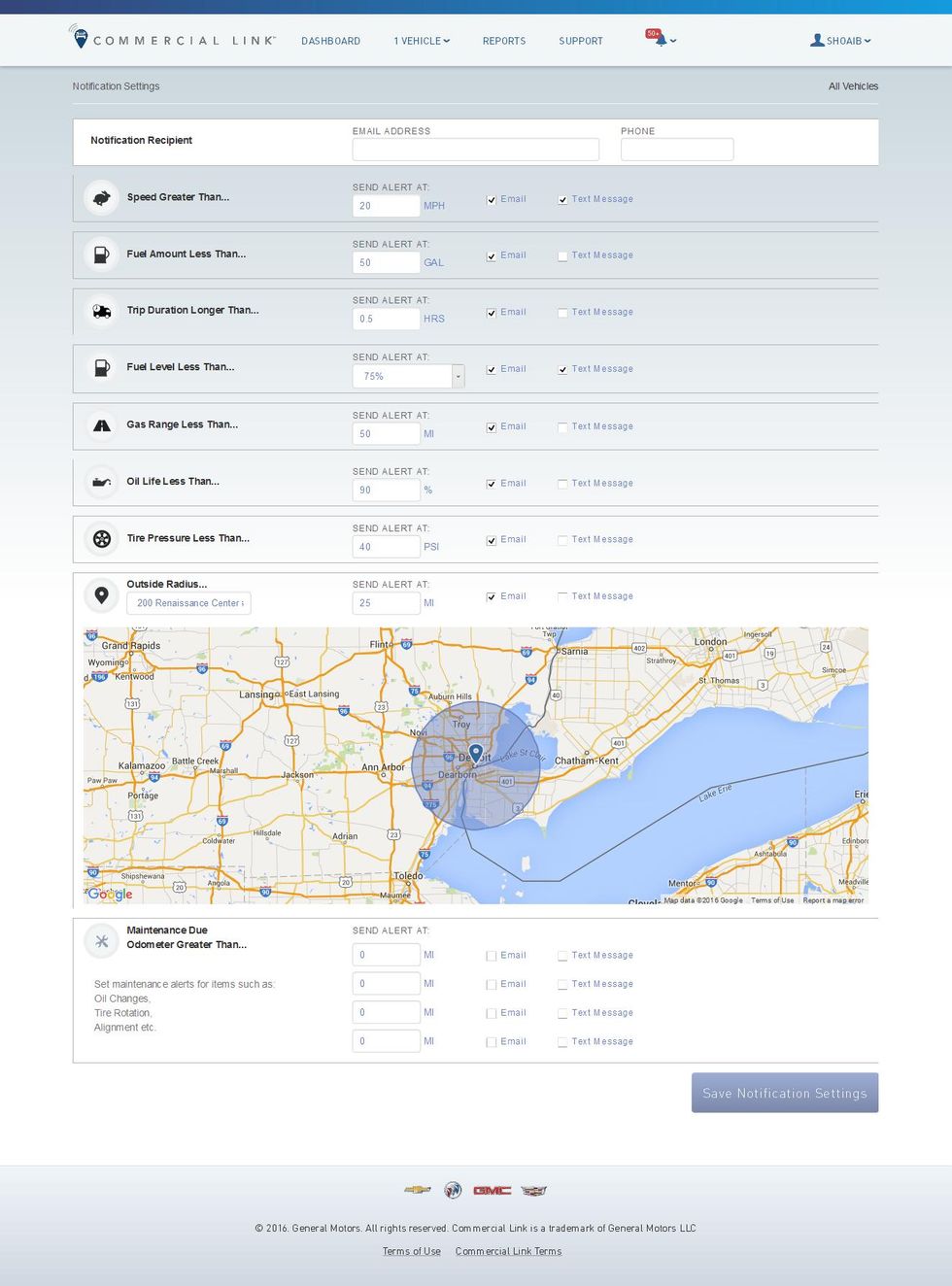Click the Oil Life oil can icon
The width and height of the screenshot is (952, 1286).
tap(101, 482)
